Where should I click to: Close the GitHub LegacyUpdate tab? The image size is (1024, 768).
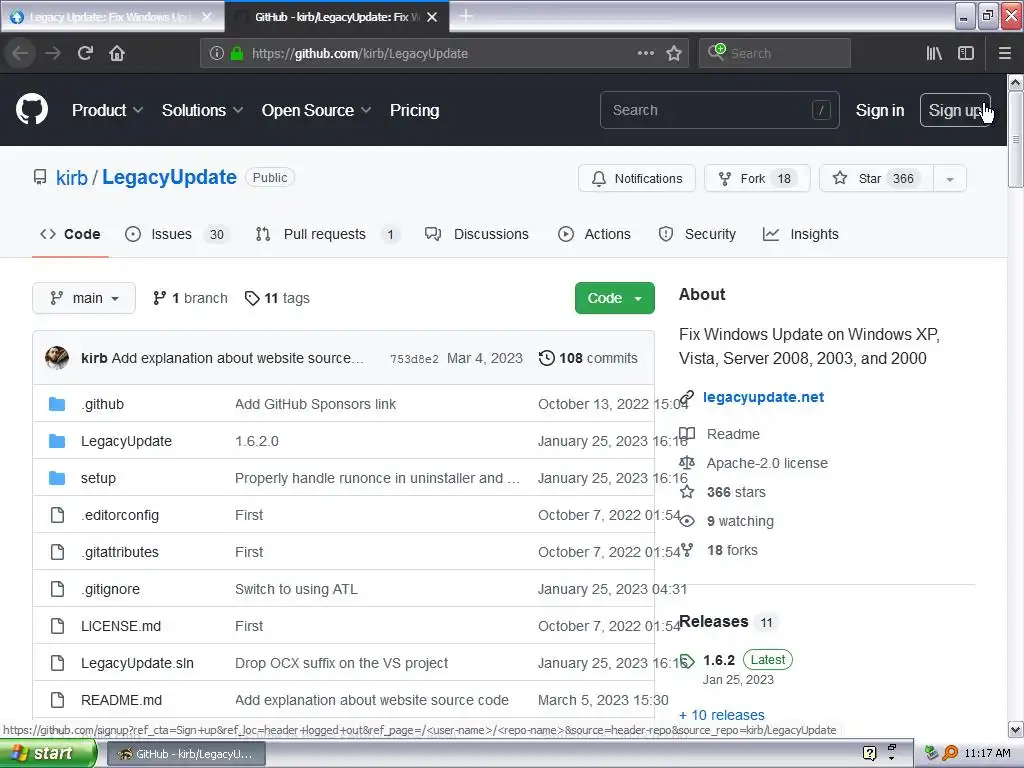click(432, 17)
